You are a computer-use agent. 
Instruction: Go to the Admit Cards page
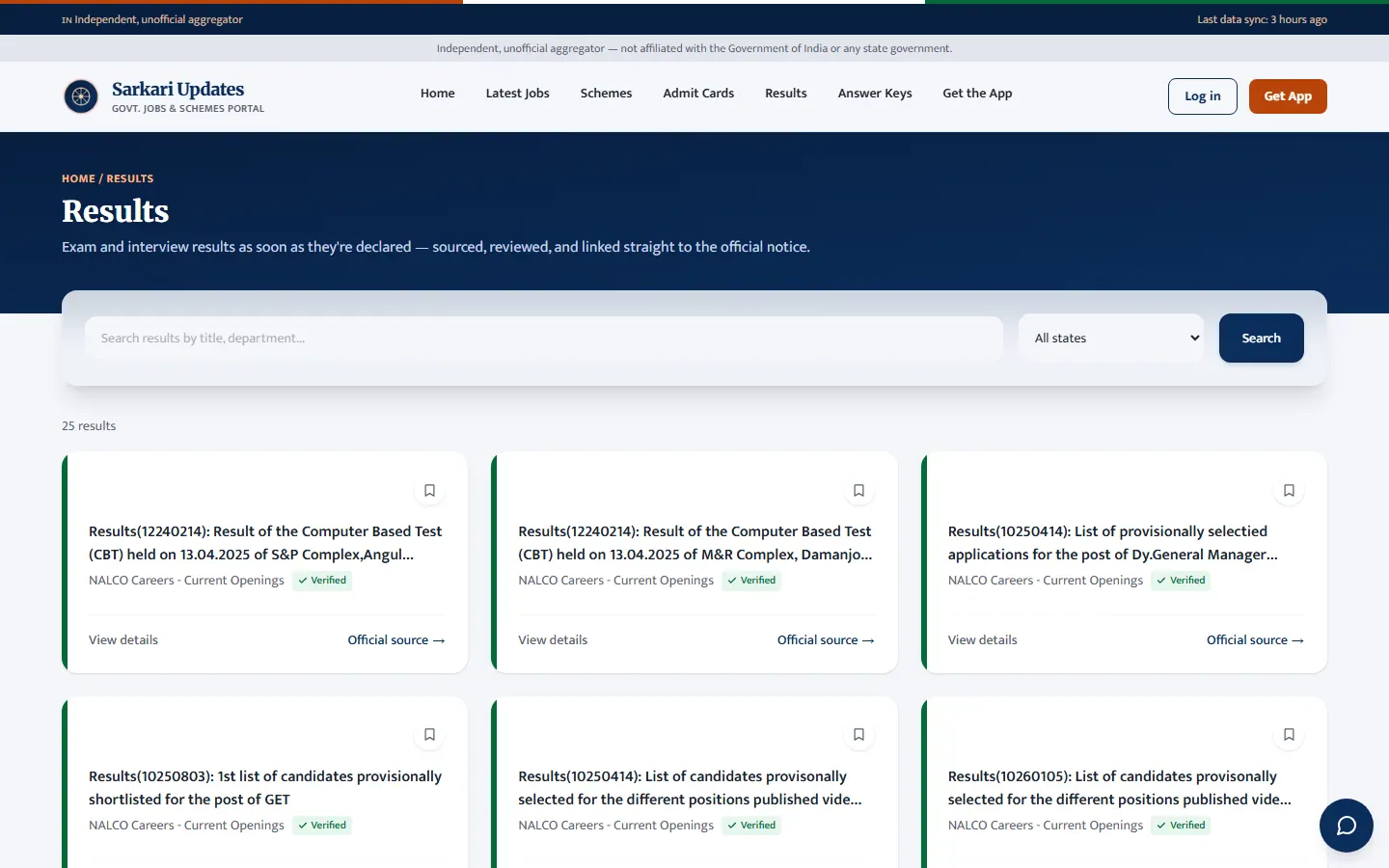pyautogui.click(x=698, y=94)
